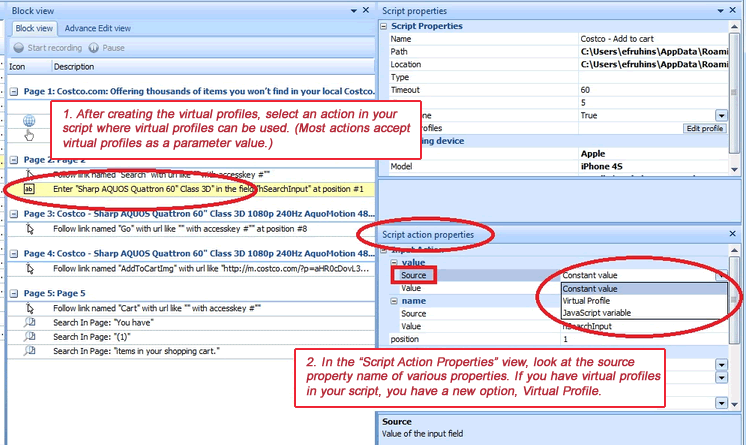The image size is (746, 445).
Task: Click the Name value Costco - Add to cart
Action: pyautogui.click(x=617, y=39)
